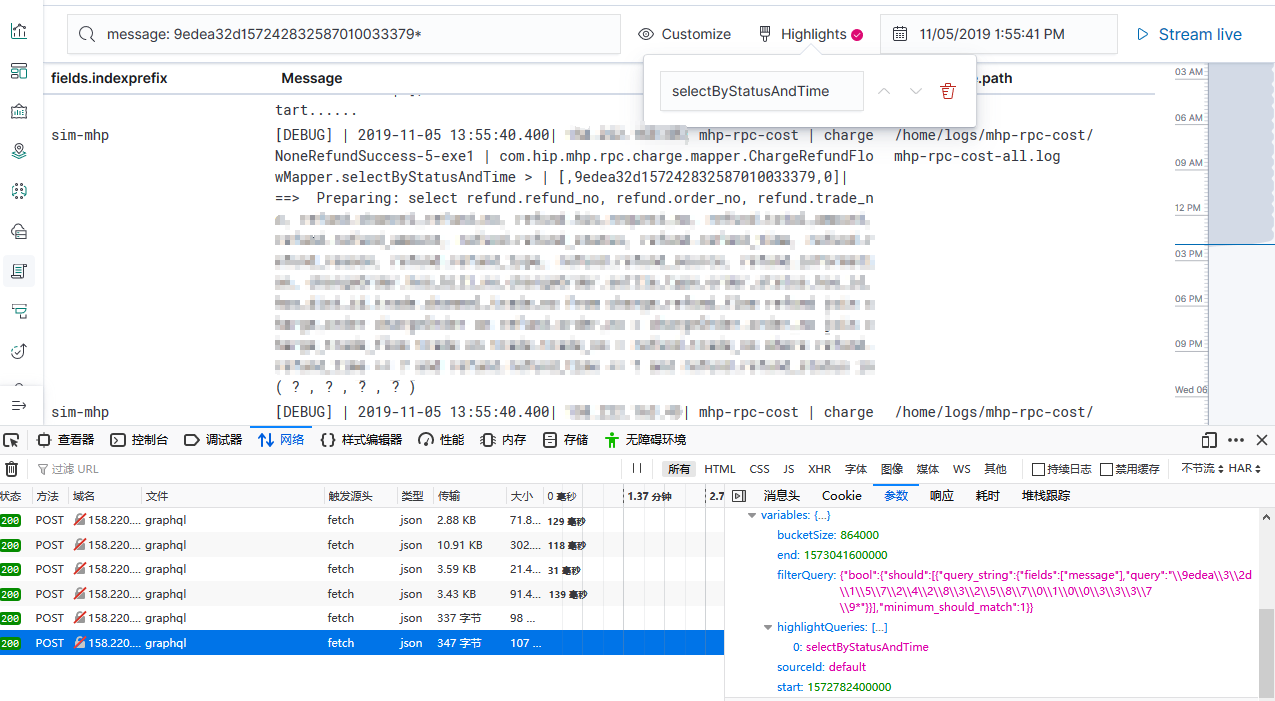
Task: Collapse the highlightQueries tree node
Action: click(768, 627)
